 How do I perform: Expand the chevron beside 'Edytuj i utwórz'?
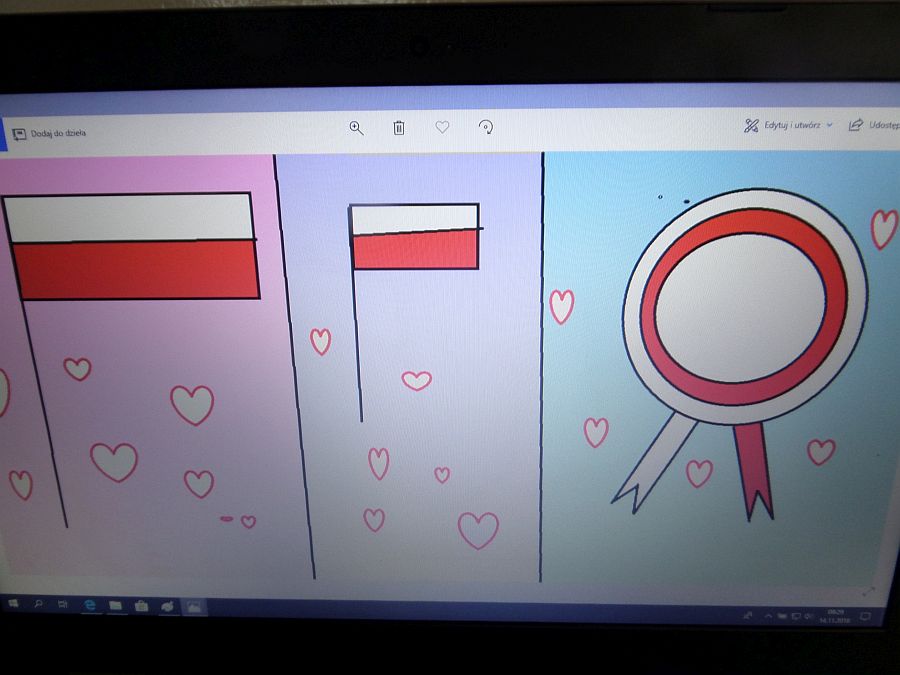click(830, 125)
